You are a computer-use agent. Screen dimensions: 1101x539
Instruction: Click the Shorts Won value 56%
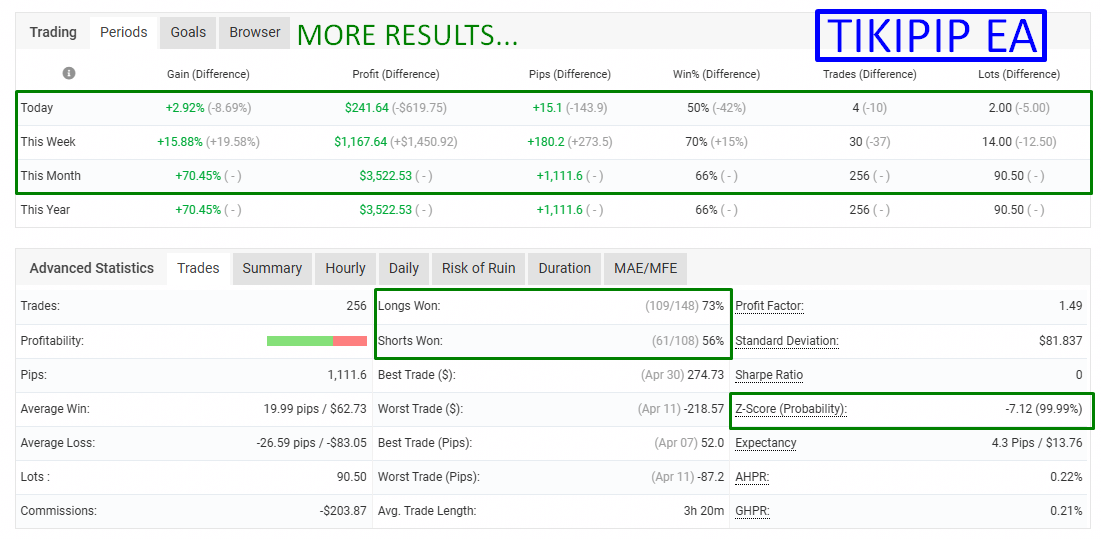pyautogui.click(x=713, y=341)
